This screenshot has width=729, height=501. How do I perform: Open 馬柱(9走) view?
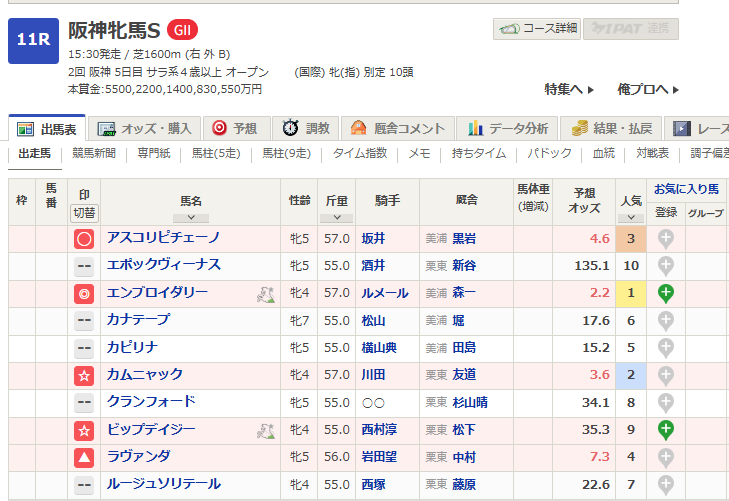(286, 153)
